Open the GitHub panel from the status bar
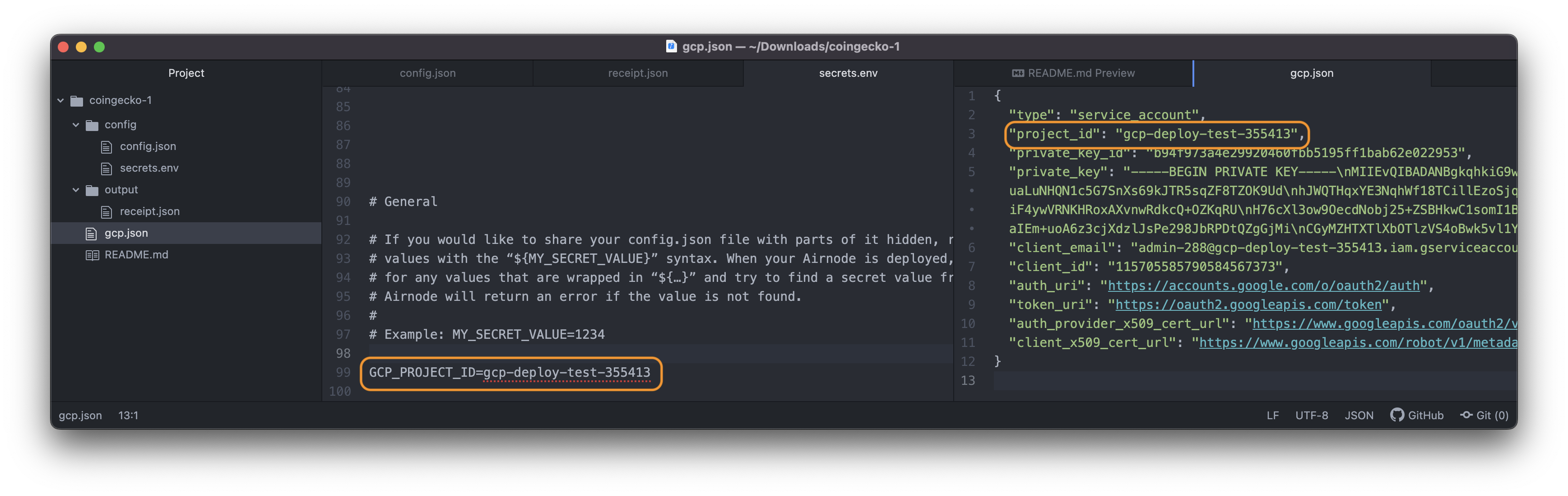 tap(1418, 415)
